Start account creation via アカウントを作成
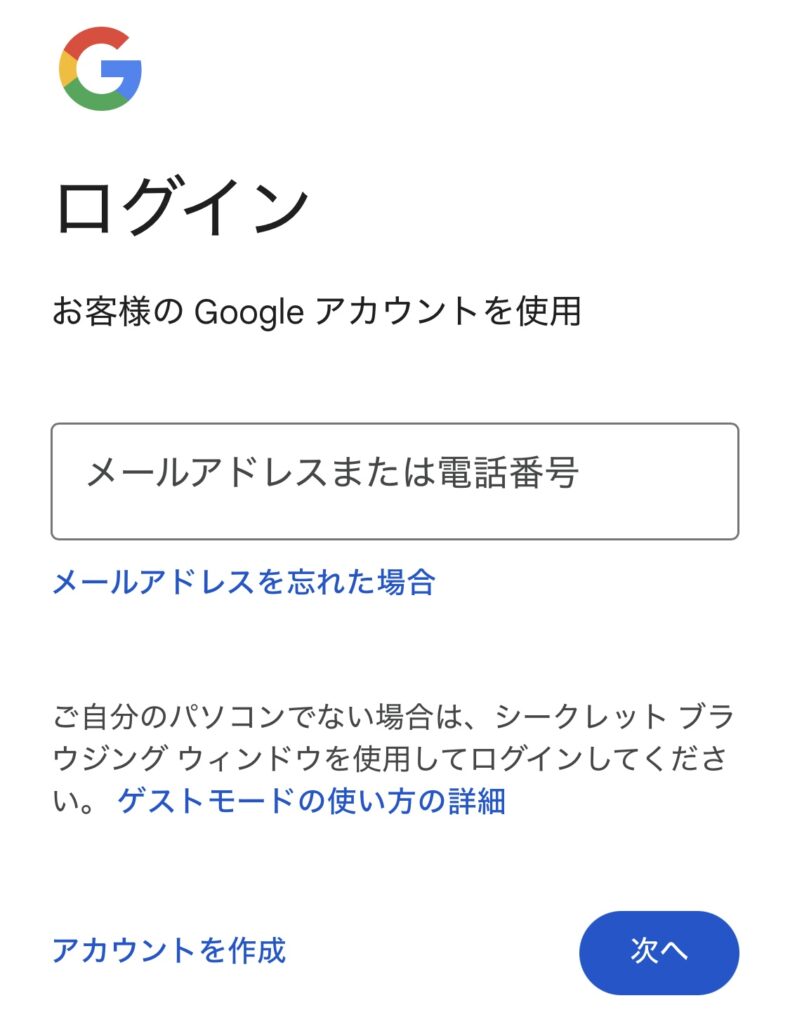790x1024 pixels. click(169, 950)
